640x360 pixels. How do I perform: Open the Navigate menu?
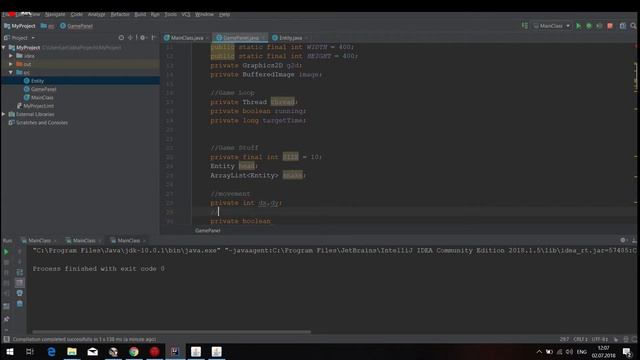[x=55, y=14]
